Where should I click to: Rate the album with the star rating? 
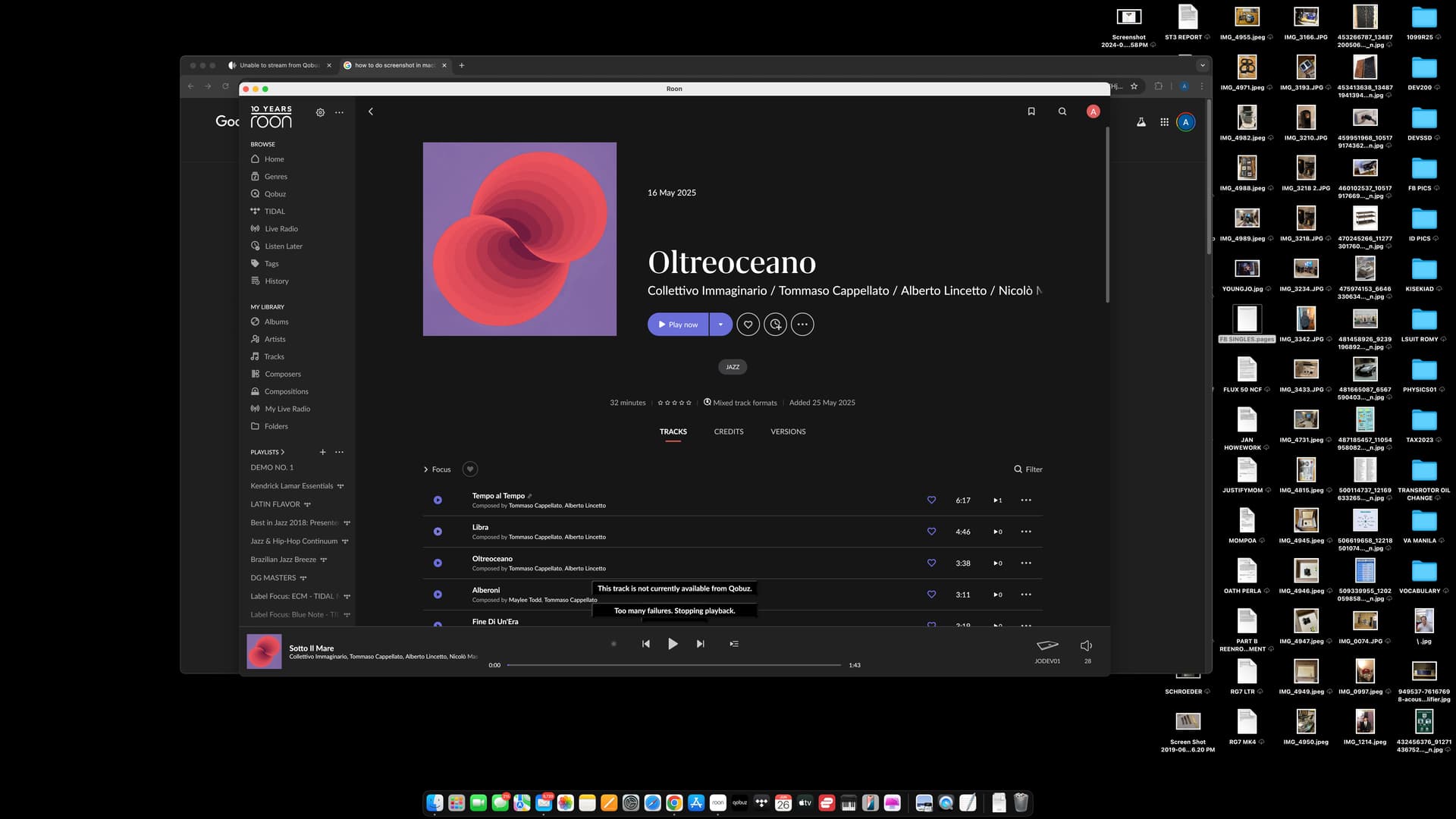click(x=674, y=403)
